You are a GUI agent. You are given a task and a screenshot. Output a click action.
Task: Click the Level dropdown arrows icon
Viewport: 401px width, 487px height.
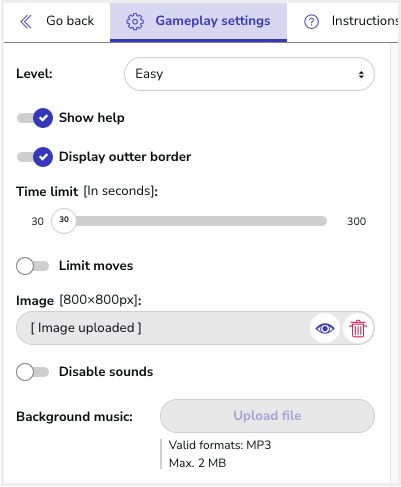361,74
